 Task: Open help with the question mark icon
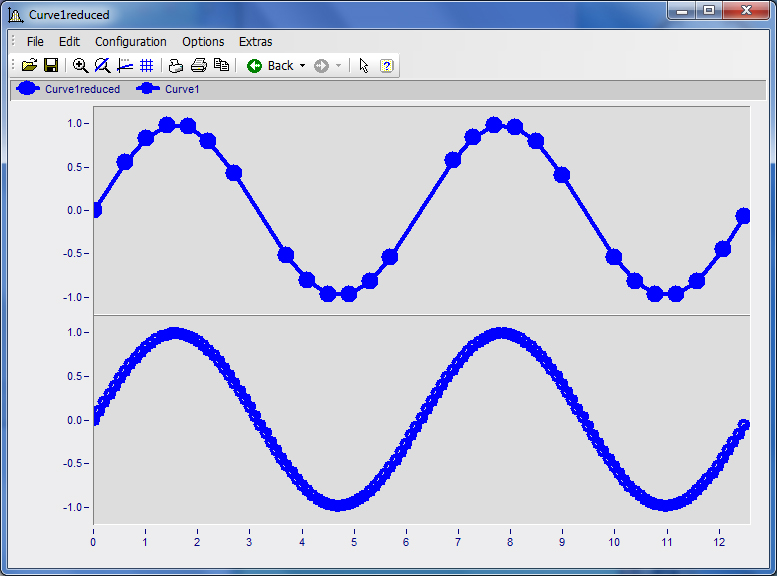pyautogui.click(x=387, y=65)
